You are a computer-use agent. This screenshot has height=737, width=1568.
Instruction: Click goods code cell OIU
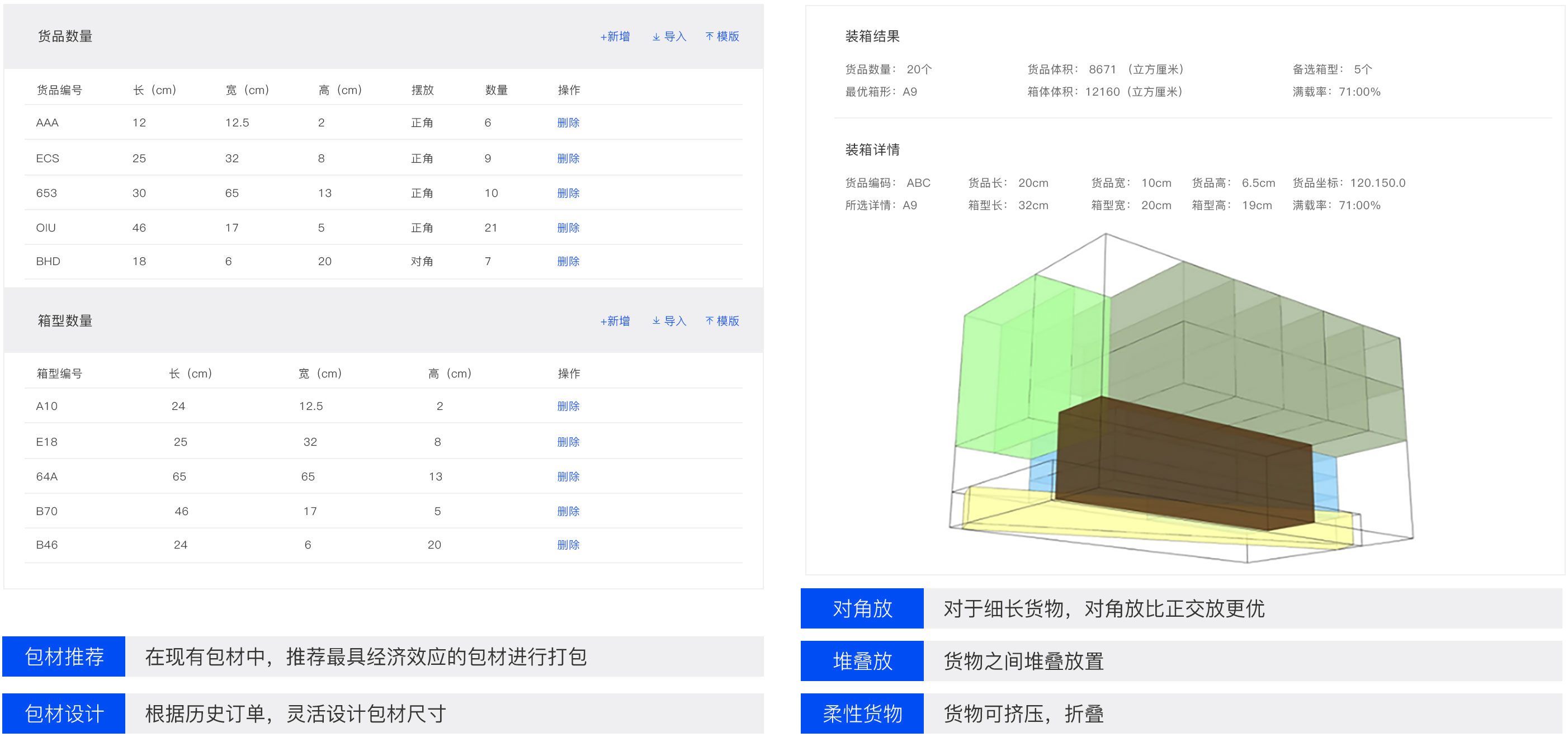point(46,228)
